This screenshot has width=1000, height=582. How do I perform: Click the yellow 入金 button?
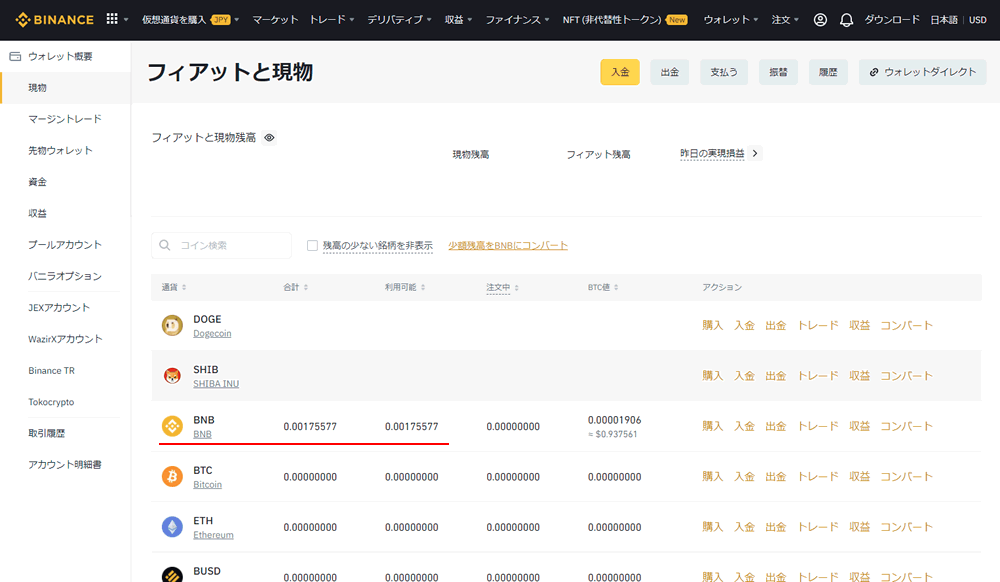click(620, 72)
